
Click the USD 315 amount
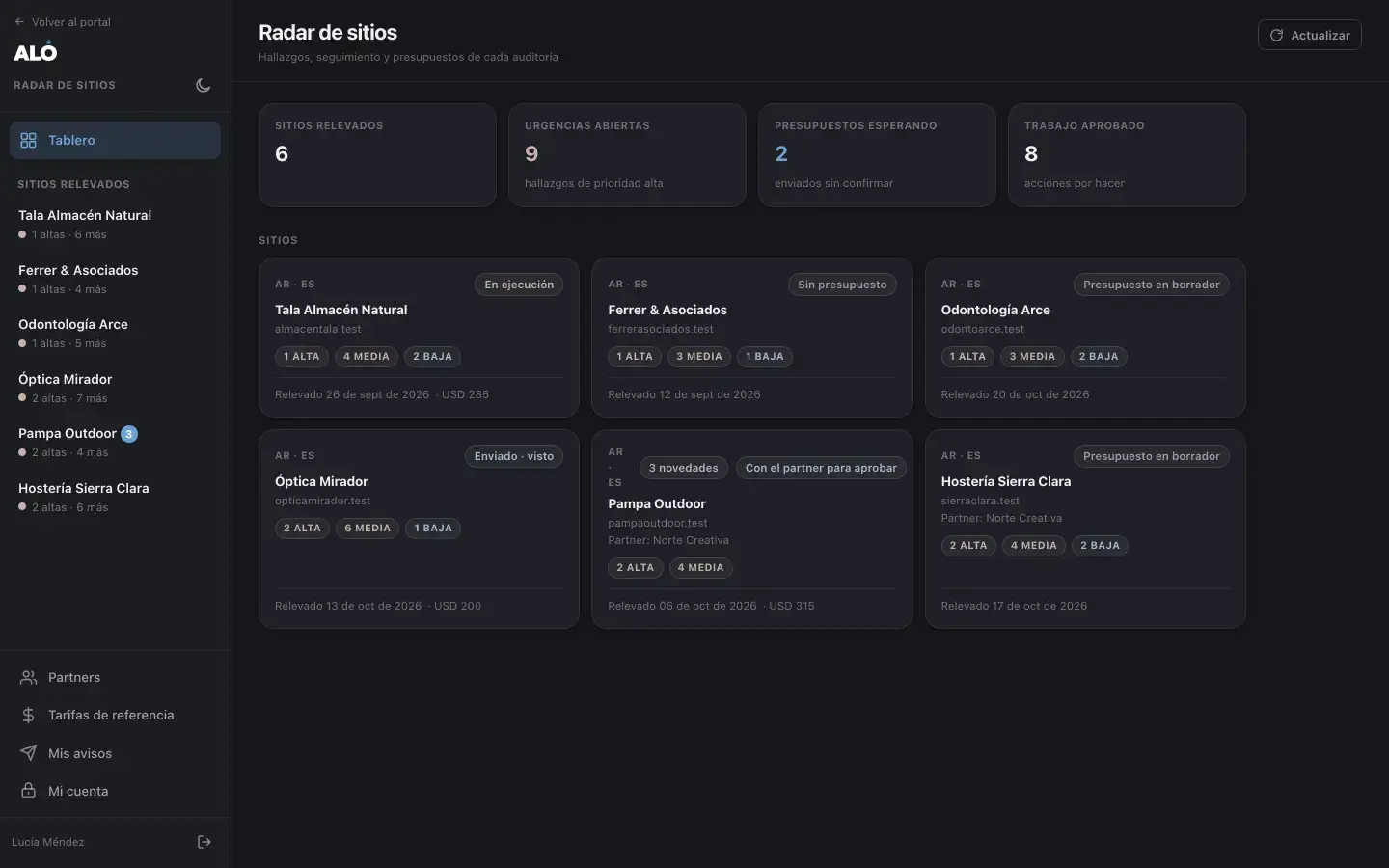point(792,606)
